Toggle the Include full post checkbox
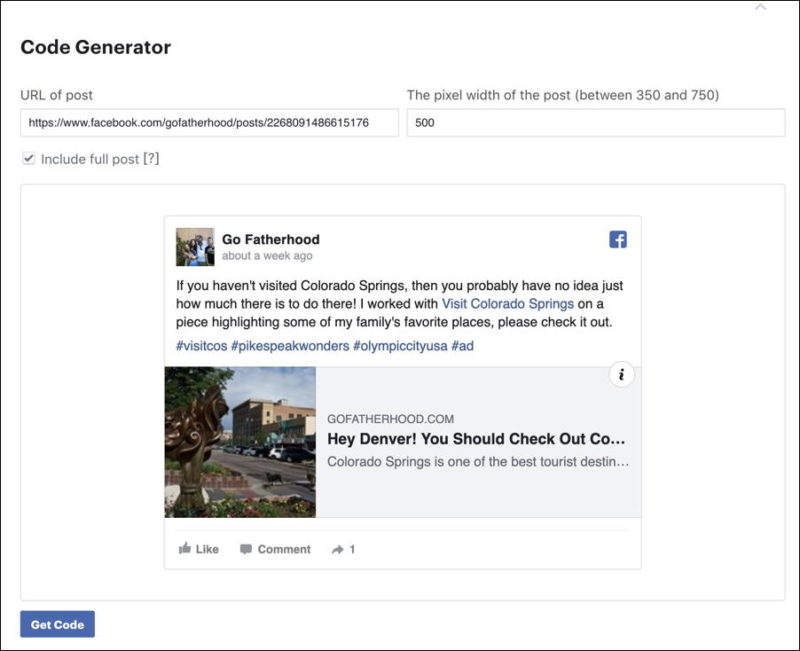The width and height of the screenshot is (800, 651). point(29,158)
